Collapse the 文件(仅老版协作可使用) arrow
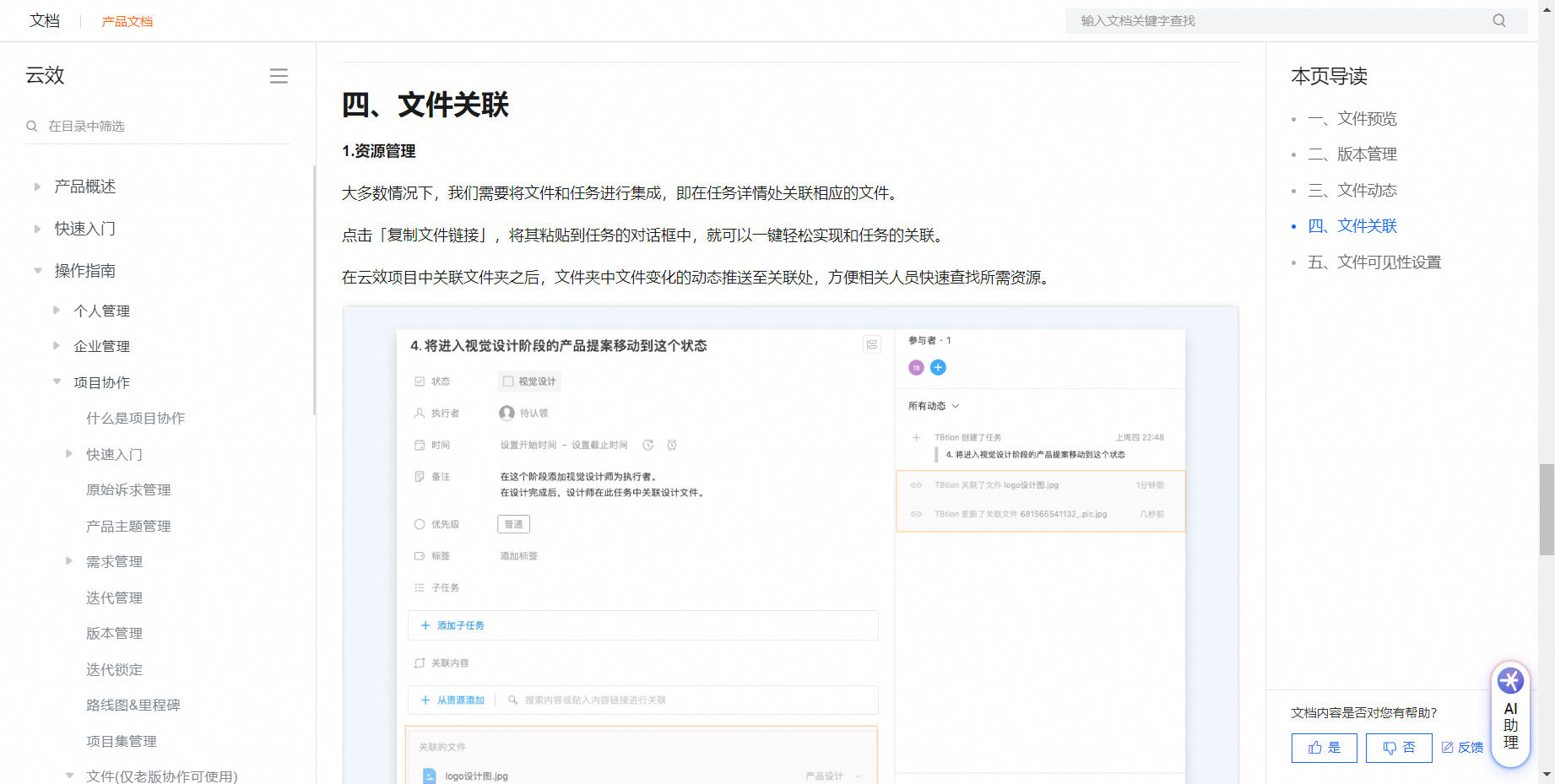 pyautogui.click(x=69, y=776)
